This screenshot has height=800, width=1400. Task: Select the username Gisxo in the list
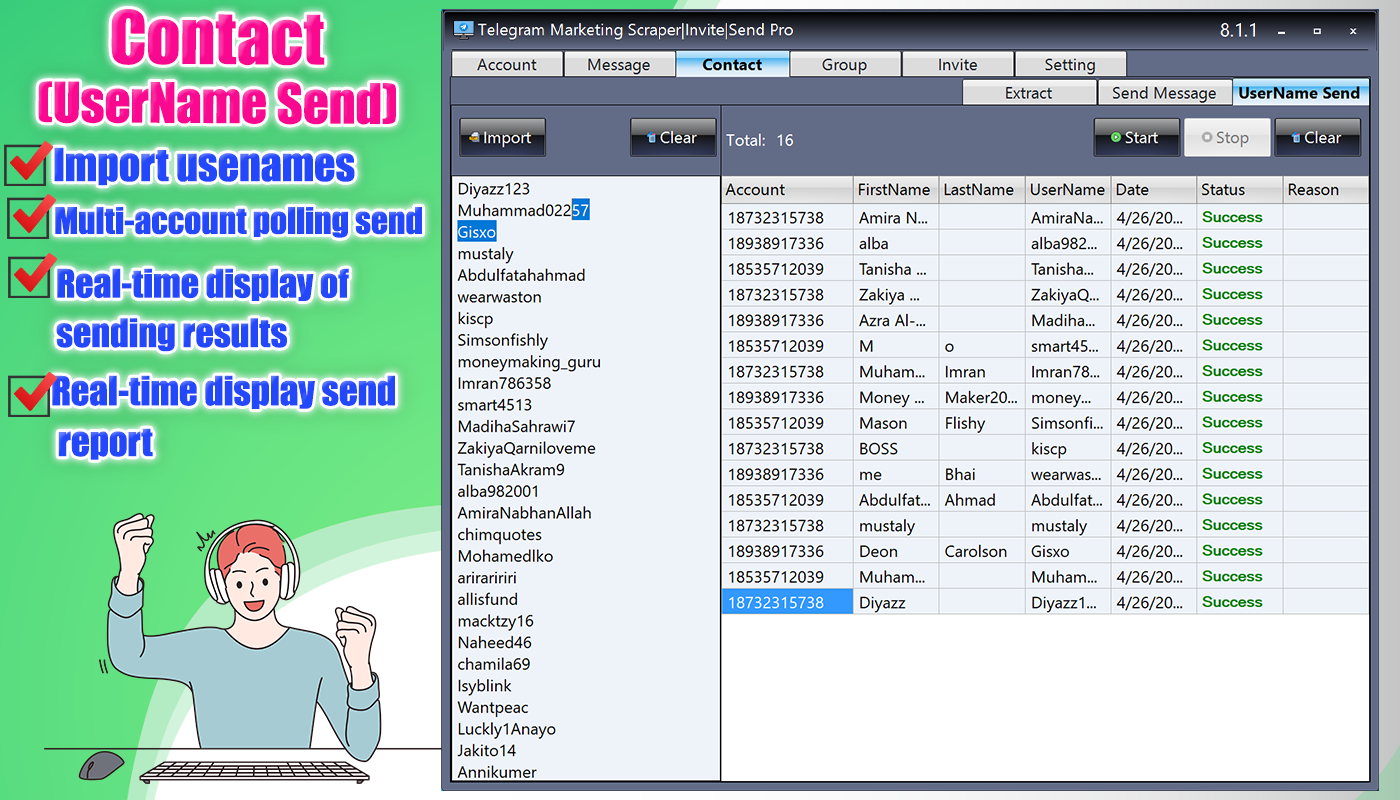pos(476,231)
